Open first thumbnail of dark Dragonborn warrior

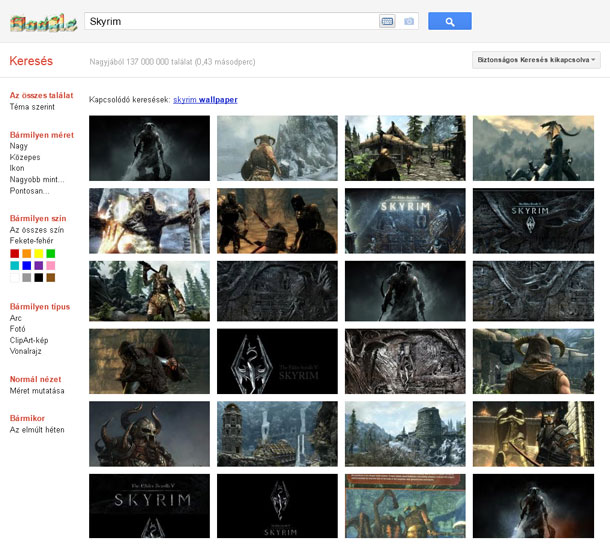point(149,148)
